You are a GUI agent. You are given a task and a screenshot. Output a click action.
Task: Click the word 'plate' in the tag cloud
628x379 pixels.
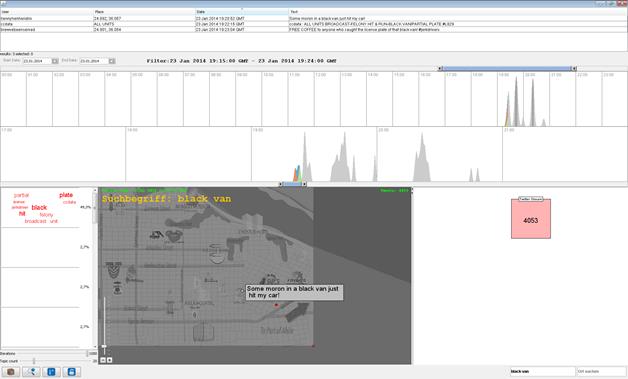pyautogui.click(x=66, y=195)
